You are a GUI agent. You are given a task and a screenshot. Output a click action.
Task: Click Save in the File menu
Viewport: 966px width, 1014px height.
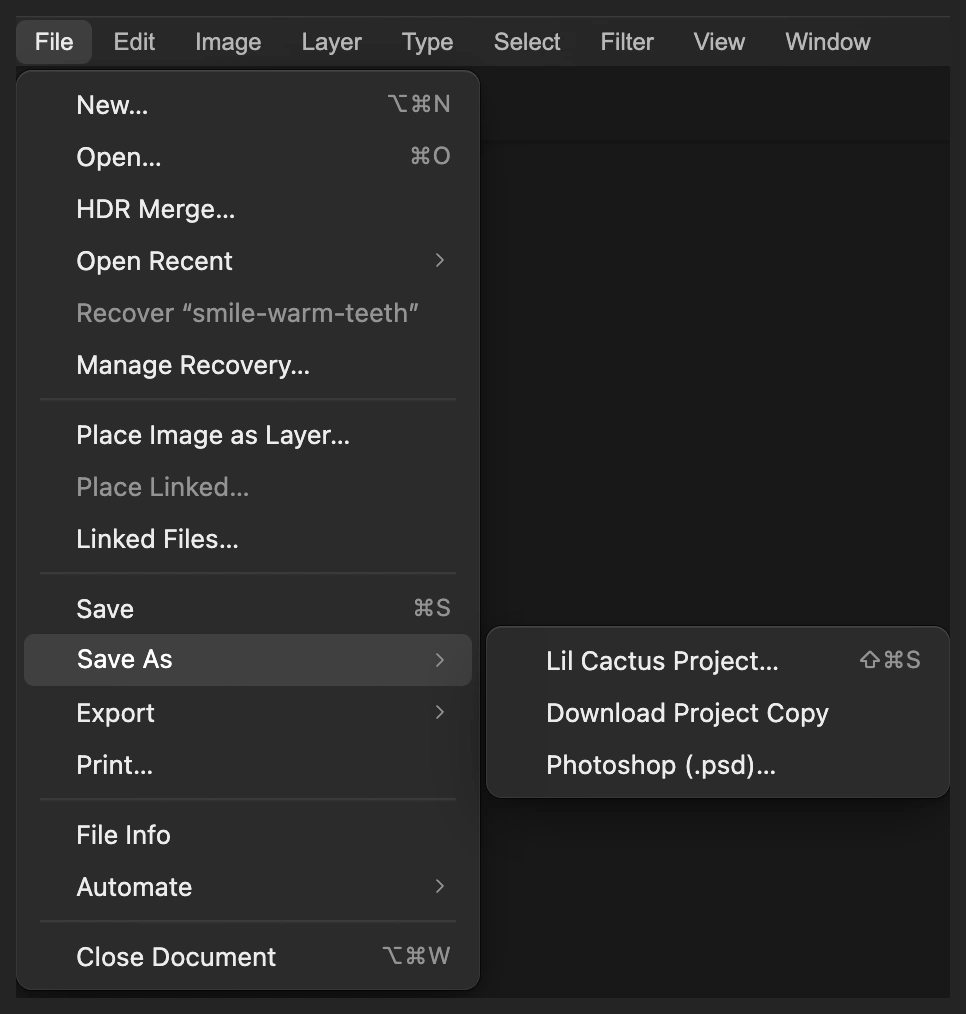click(248, 609)
